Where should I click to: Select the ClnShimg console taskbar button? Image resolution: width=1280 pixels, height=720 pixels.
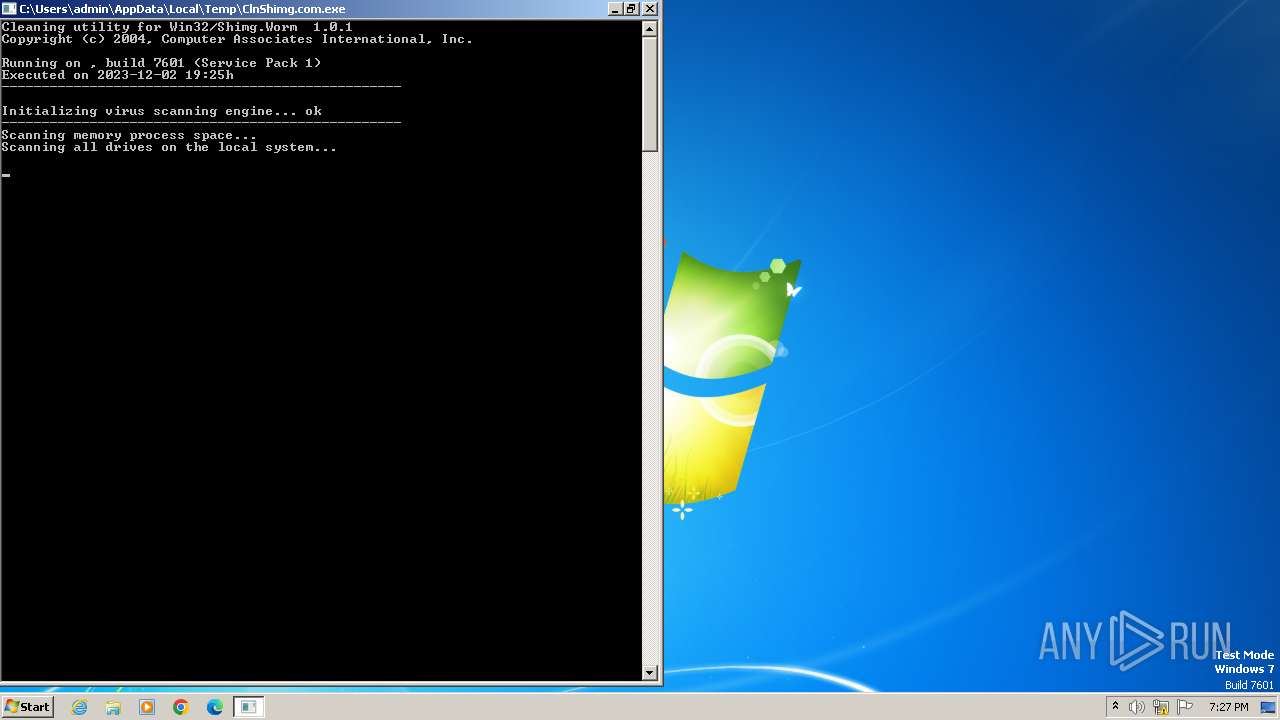coord(249,707)
